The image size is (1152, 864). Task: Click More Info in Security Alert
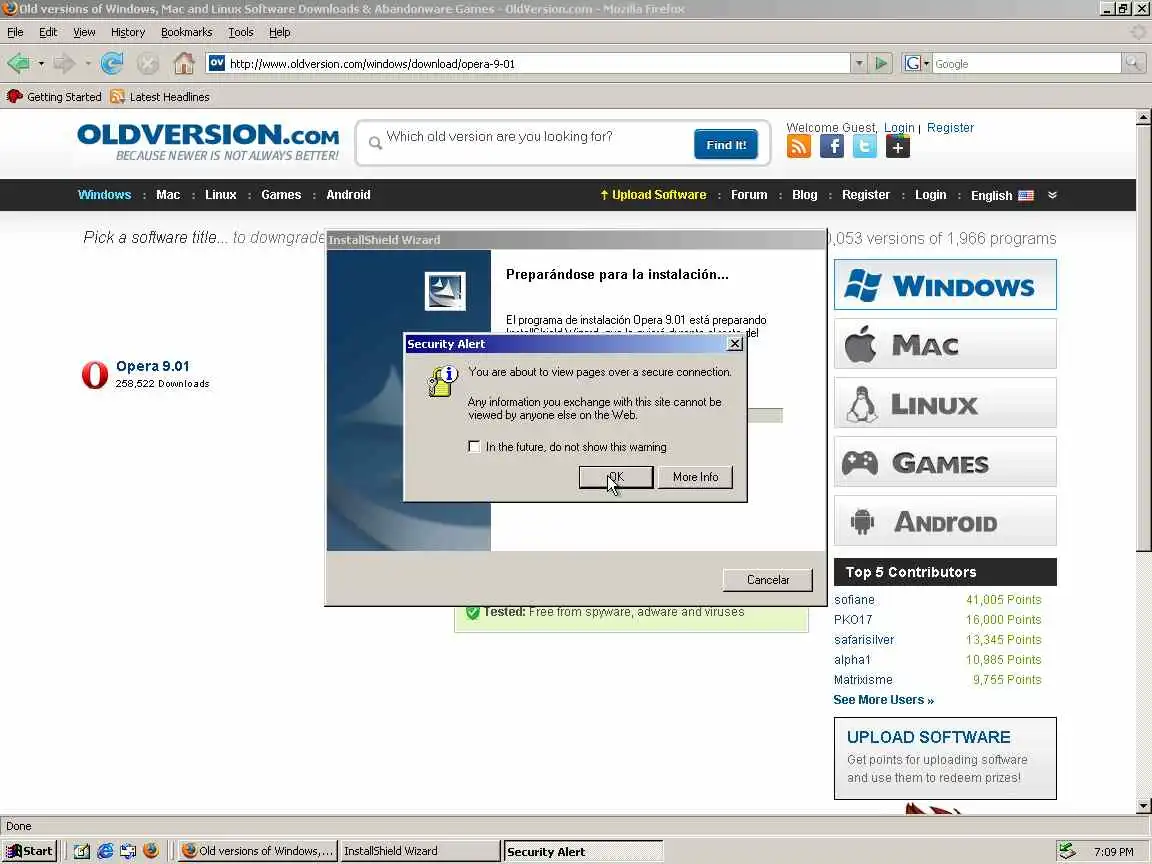(x=695, y=477)
